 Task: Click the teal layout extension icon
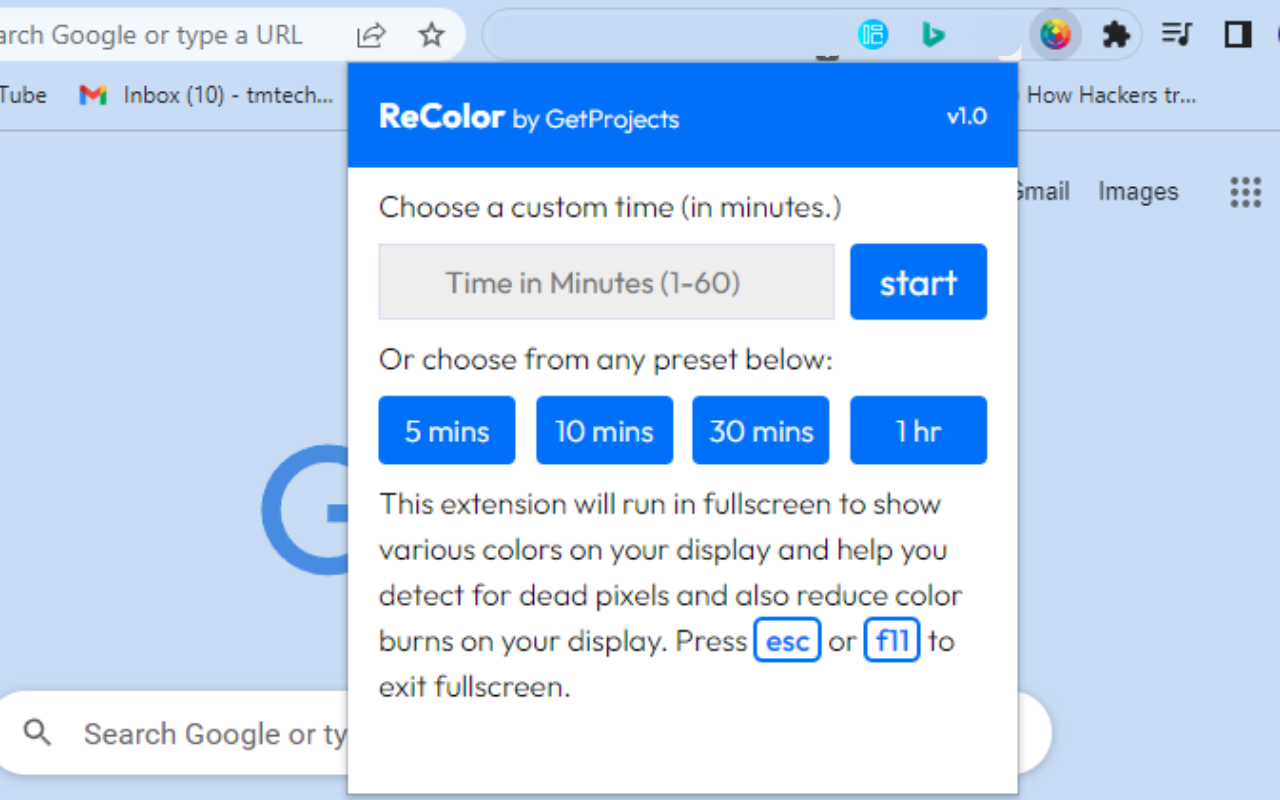873,35
